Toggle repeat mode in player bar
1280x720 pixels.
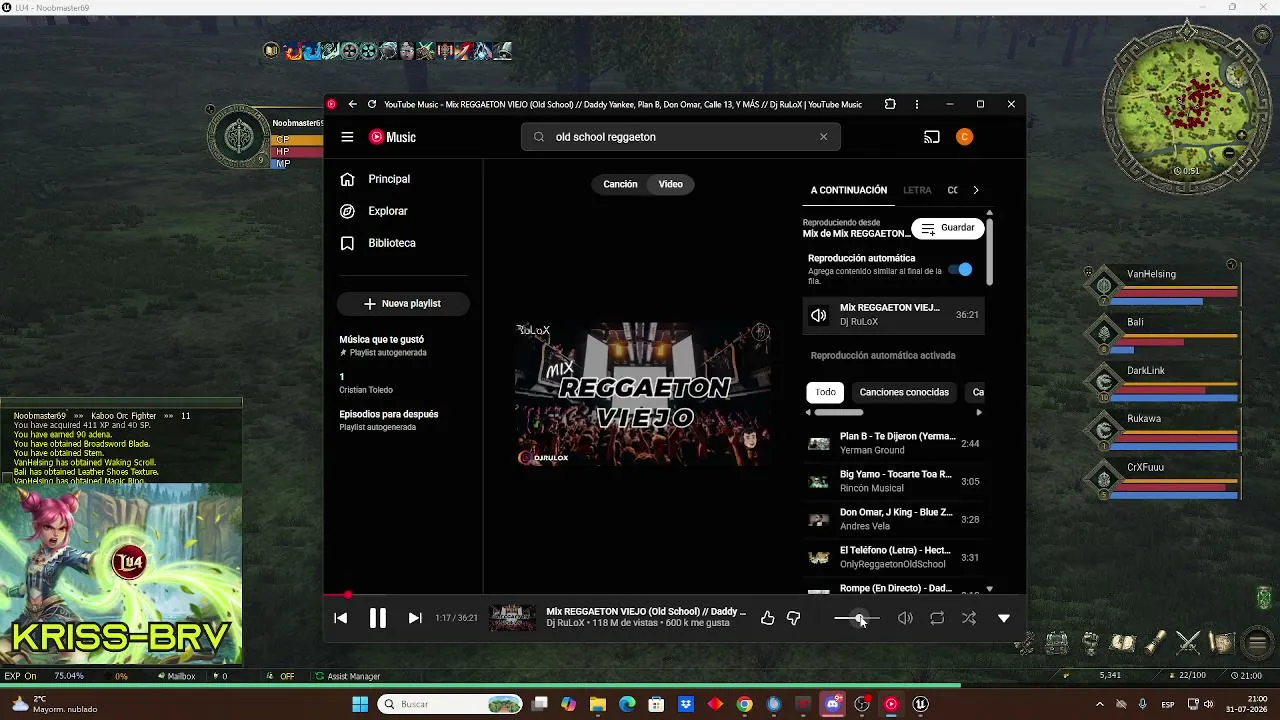[x=937, y=618]
